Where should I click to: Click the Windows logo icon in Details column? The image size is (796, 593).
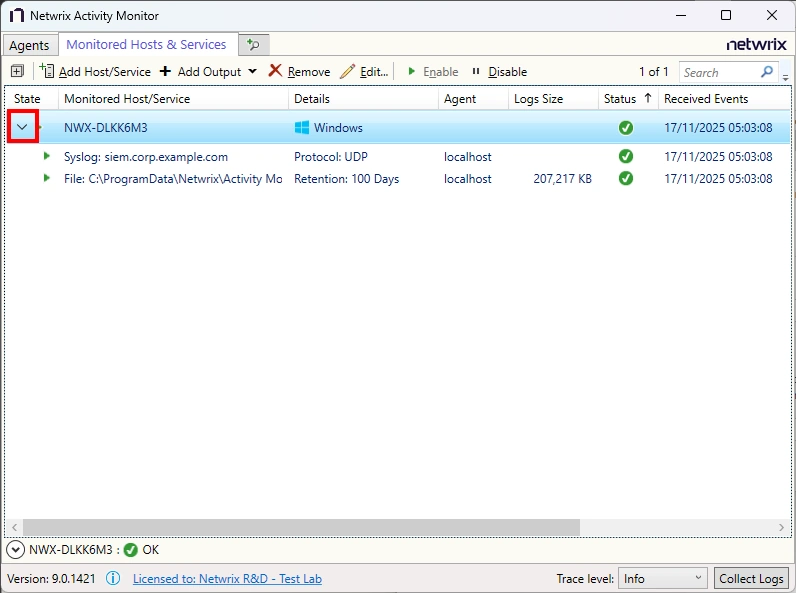pos(302,128)
